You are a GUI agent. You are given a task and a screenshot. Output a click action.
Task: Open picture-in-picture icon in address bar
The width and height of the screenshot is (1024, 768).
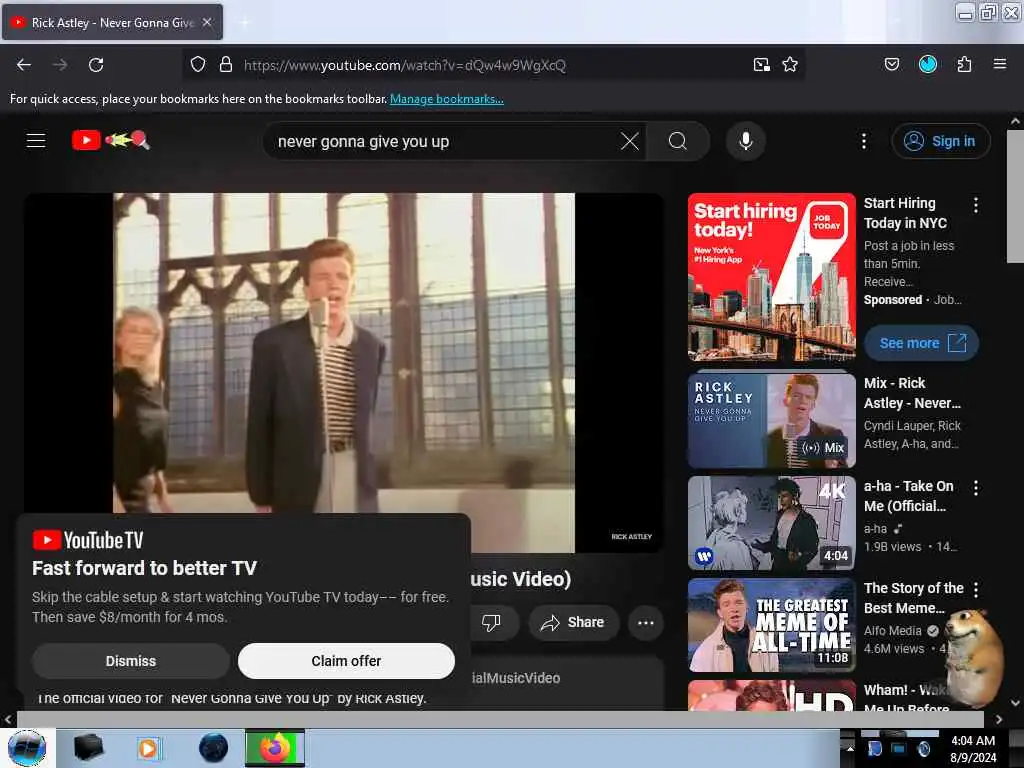[x=761, y=65]
